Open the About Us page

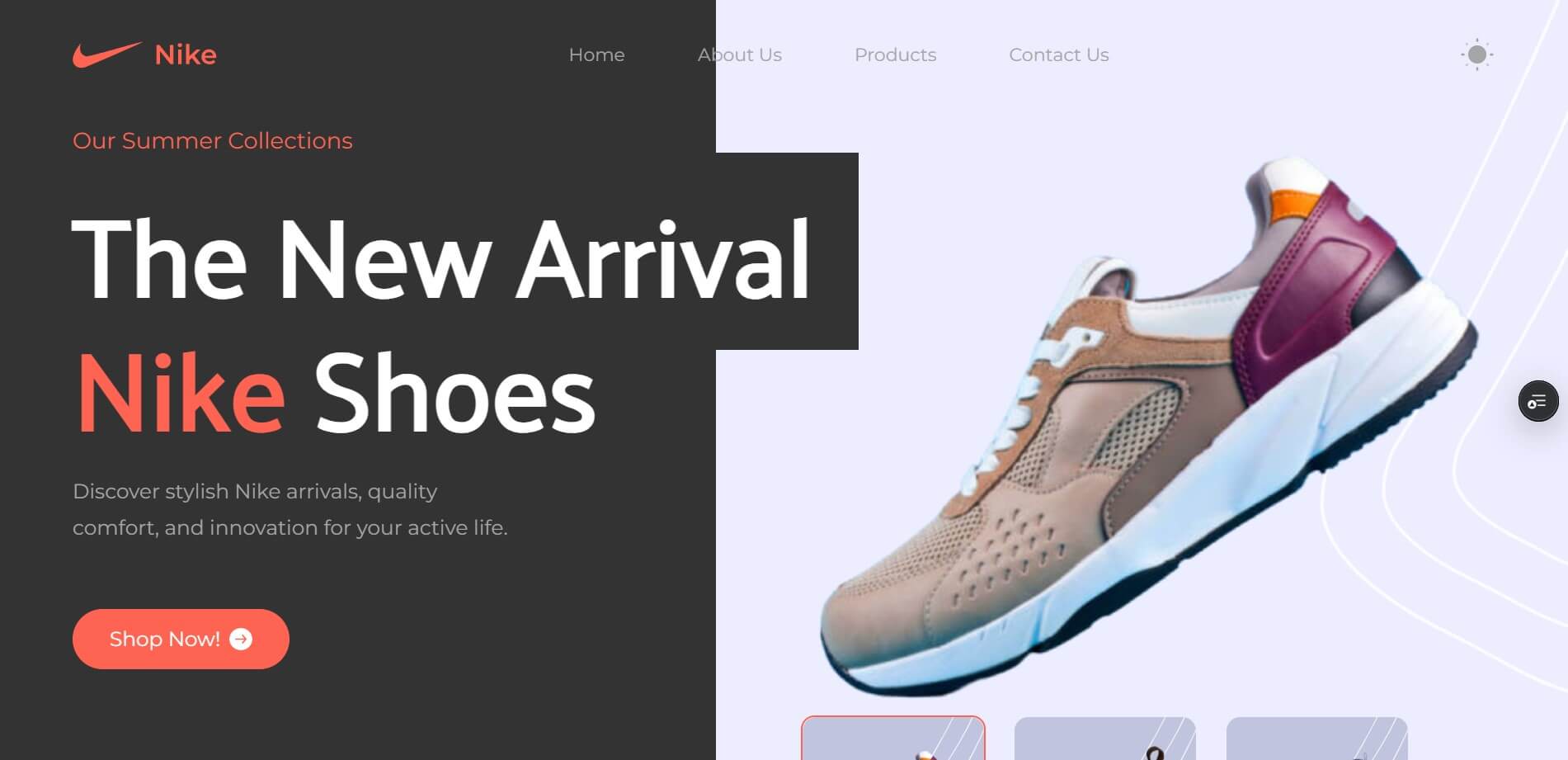pyautogui.click(x=739, y=54)
